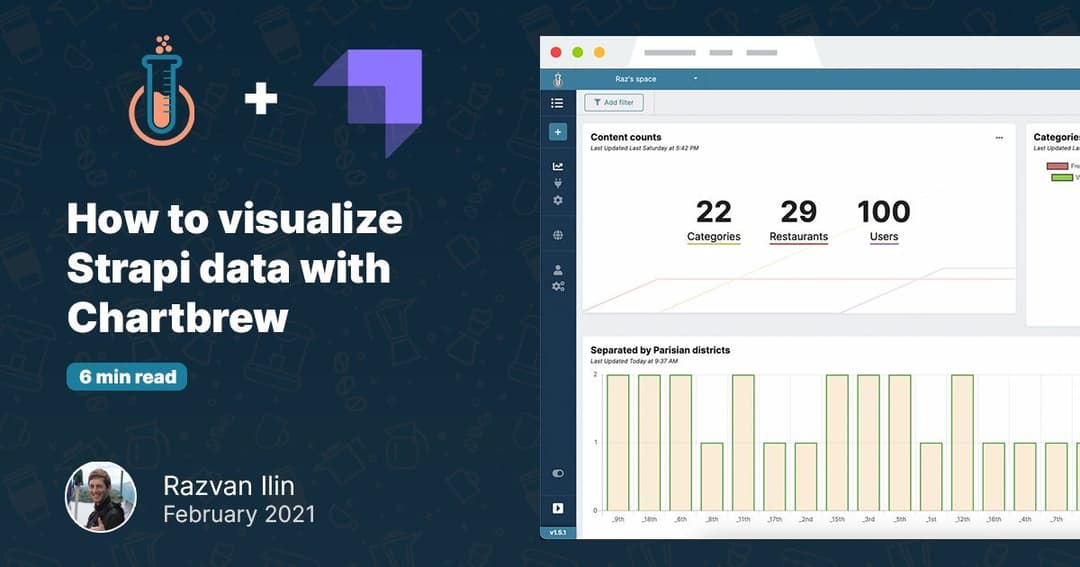Open the team members person icon

click(558, 270)
